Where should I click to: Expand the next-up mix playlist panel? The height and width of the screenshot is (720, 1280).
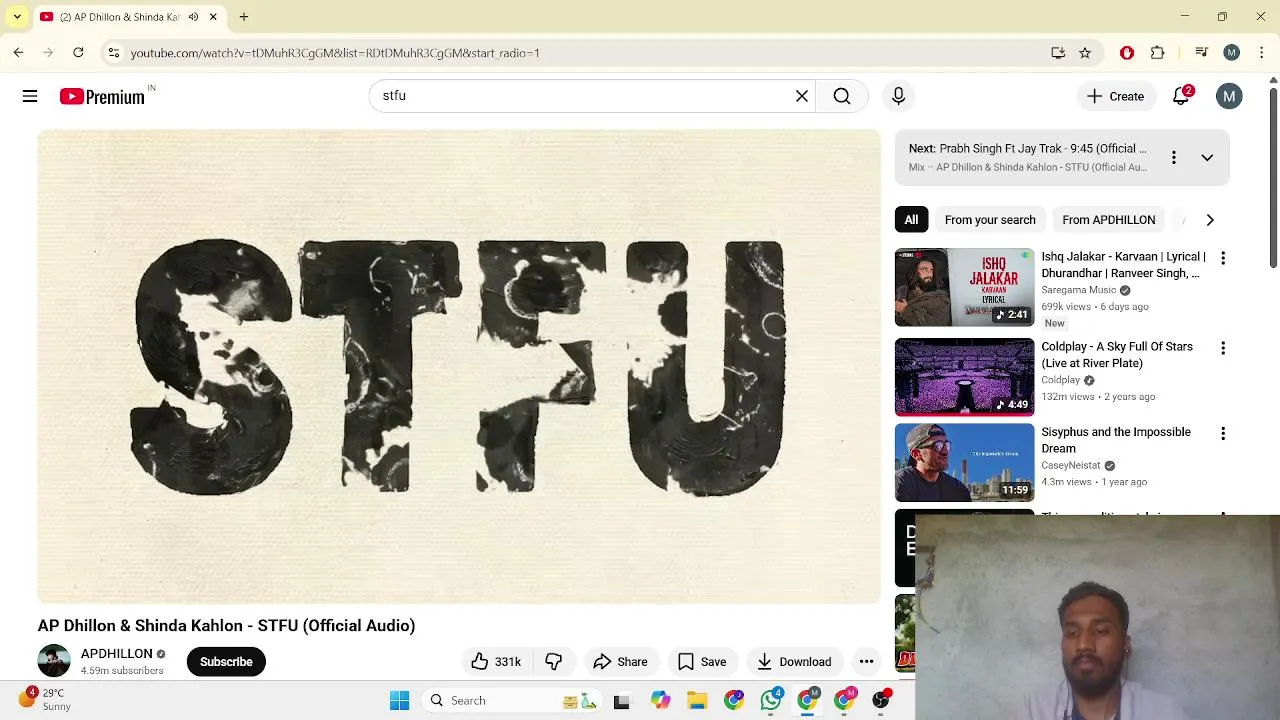[1207, 158]
